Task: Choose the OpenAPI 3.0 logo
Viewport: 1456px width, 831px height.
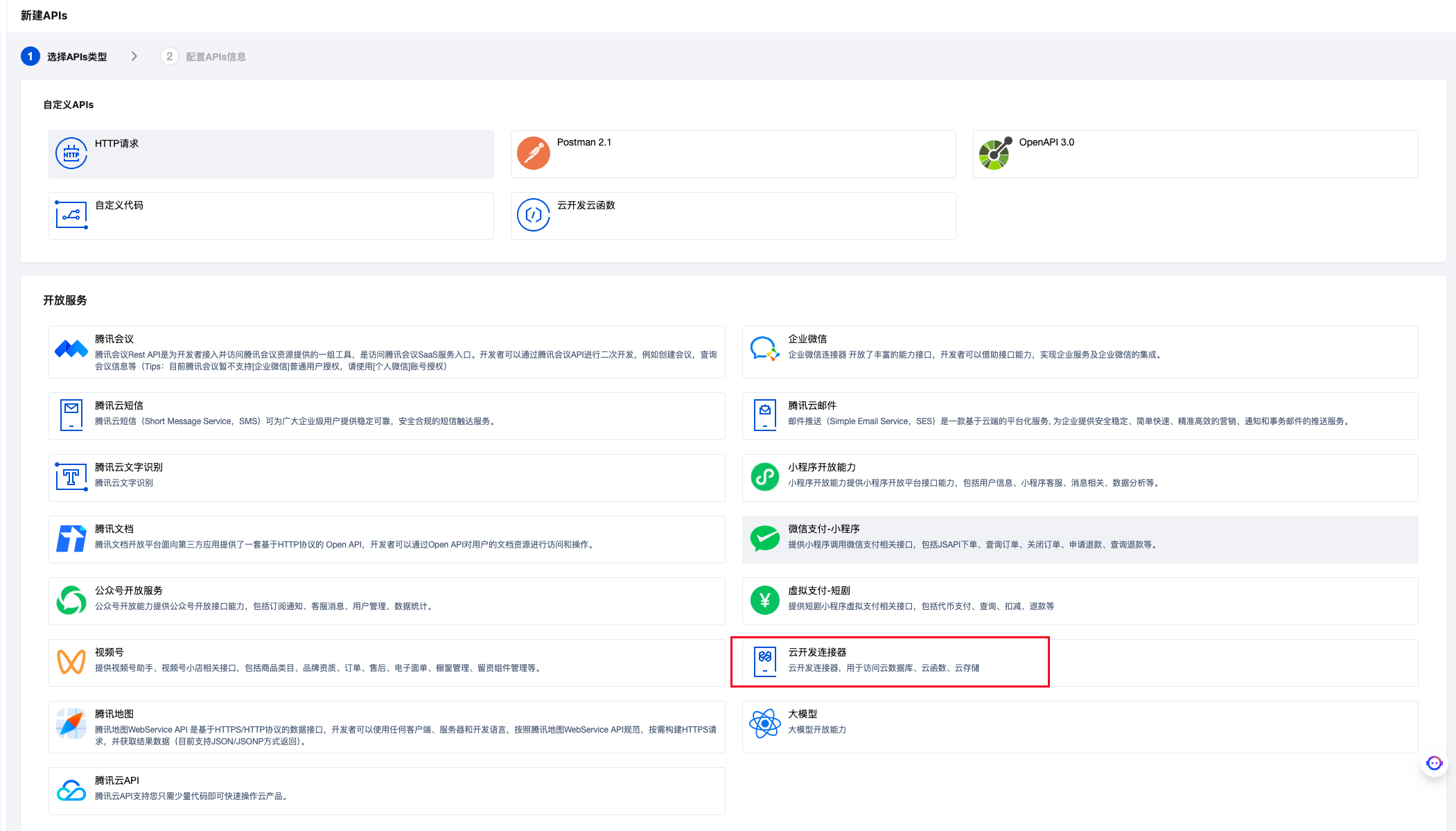Action: (995, 153)
